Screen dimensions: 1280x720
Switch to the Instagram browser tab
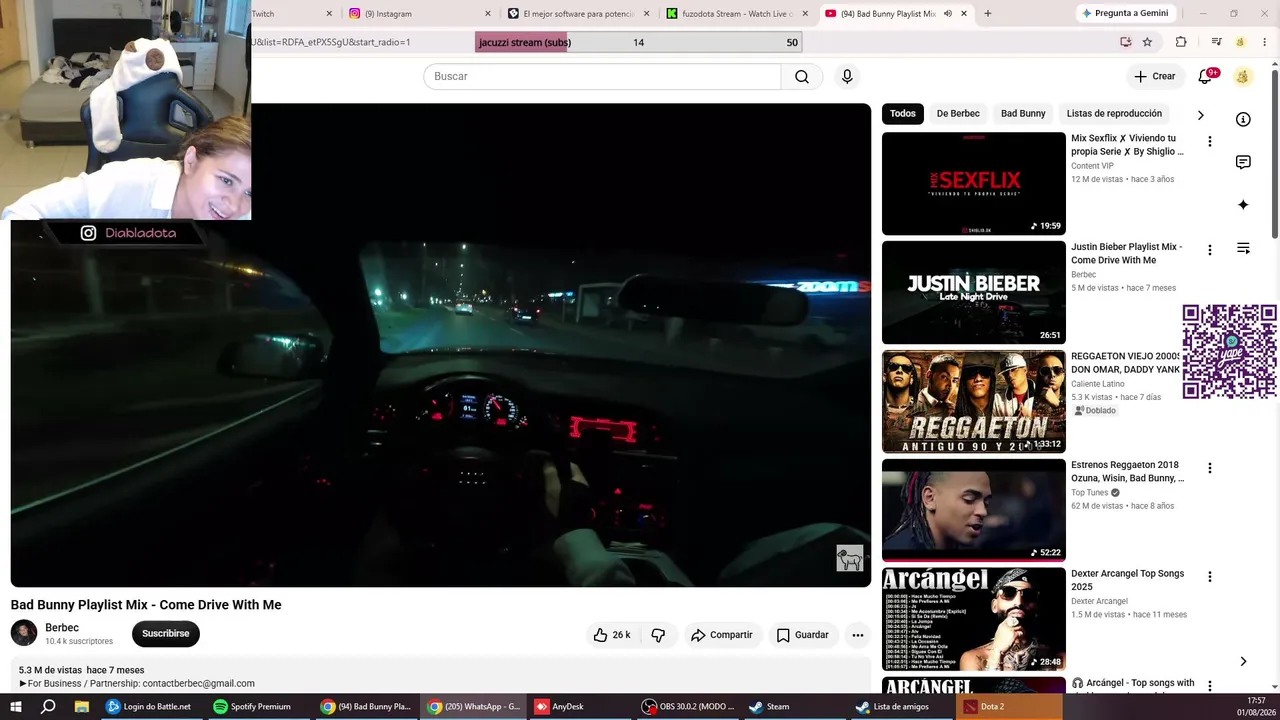pos(418,14)
